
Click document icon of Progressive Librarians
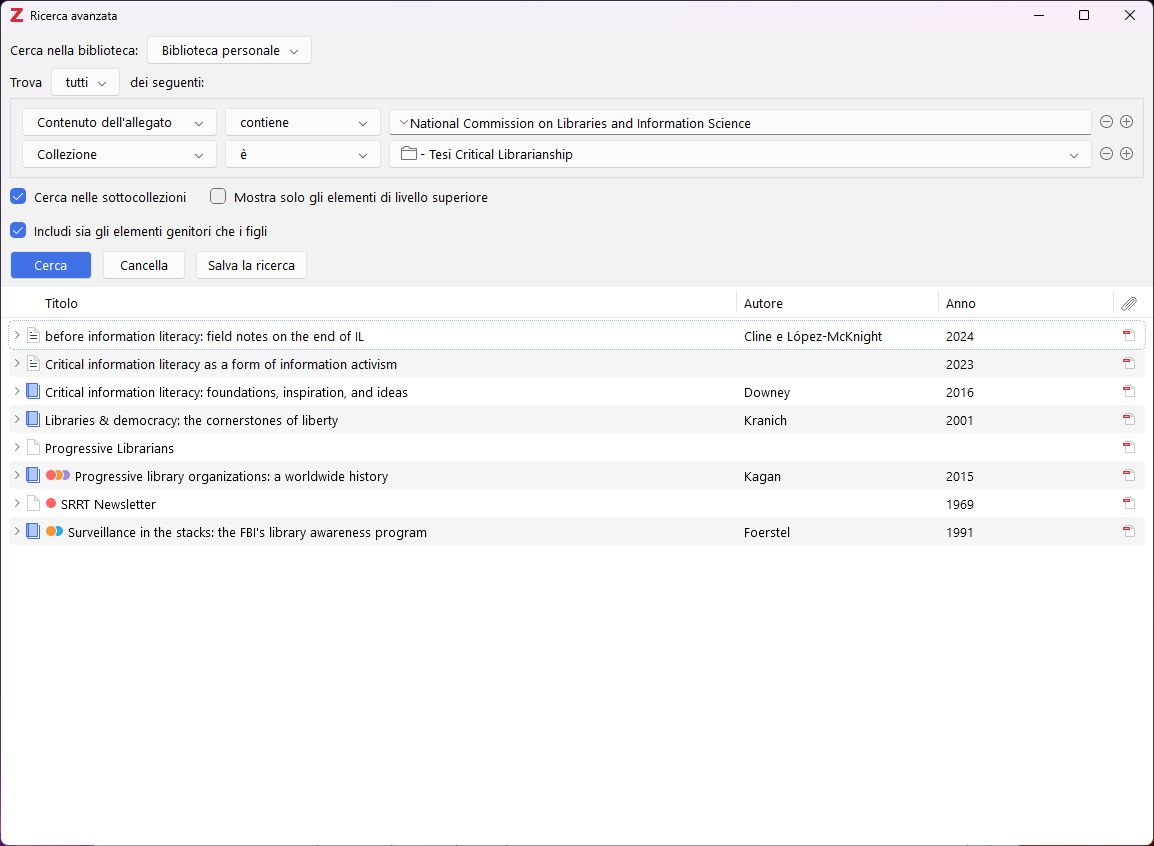point(33,447)
